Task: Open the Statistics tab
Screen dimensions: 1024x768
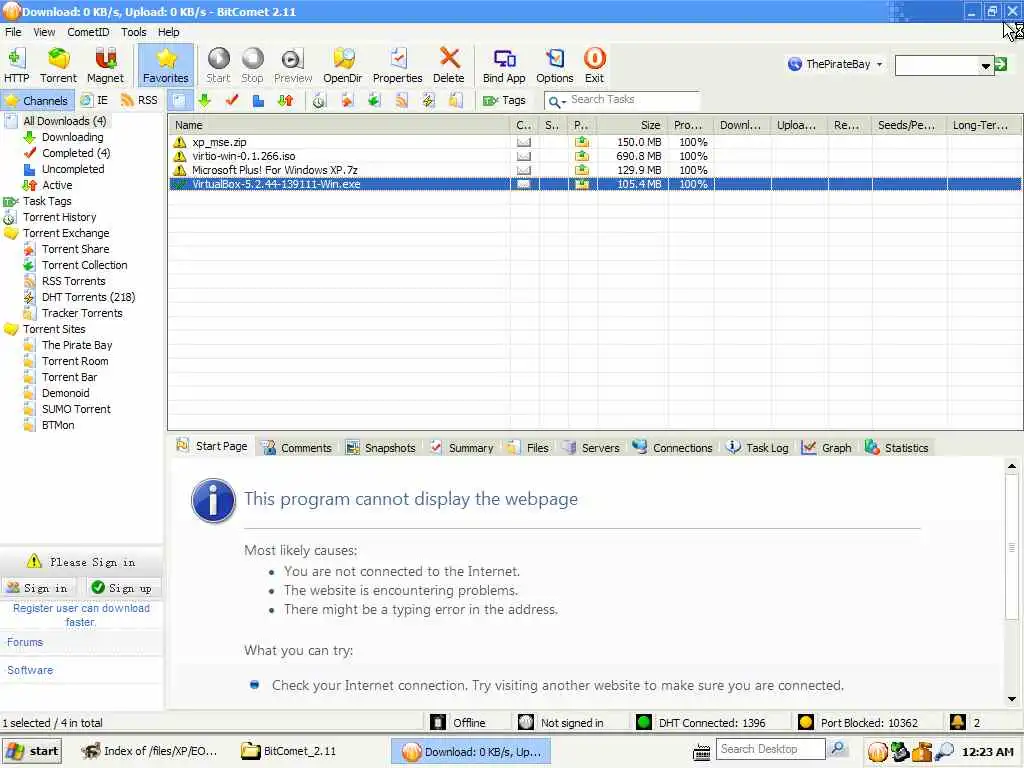Action: click(x=896, y=447)
